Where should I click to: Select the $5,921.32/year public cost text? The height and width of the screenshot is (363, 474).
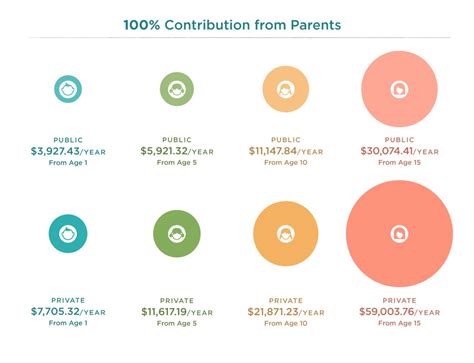(x=177, y=151)
